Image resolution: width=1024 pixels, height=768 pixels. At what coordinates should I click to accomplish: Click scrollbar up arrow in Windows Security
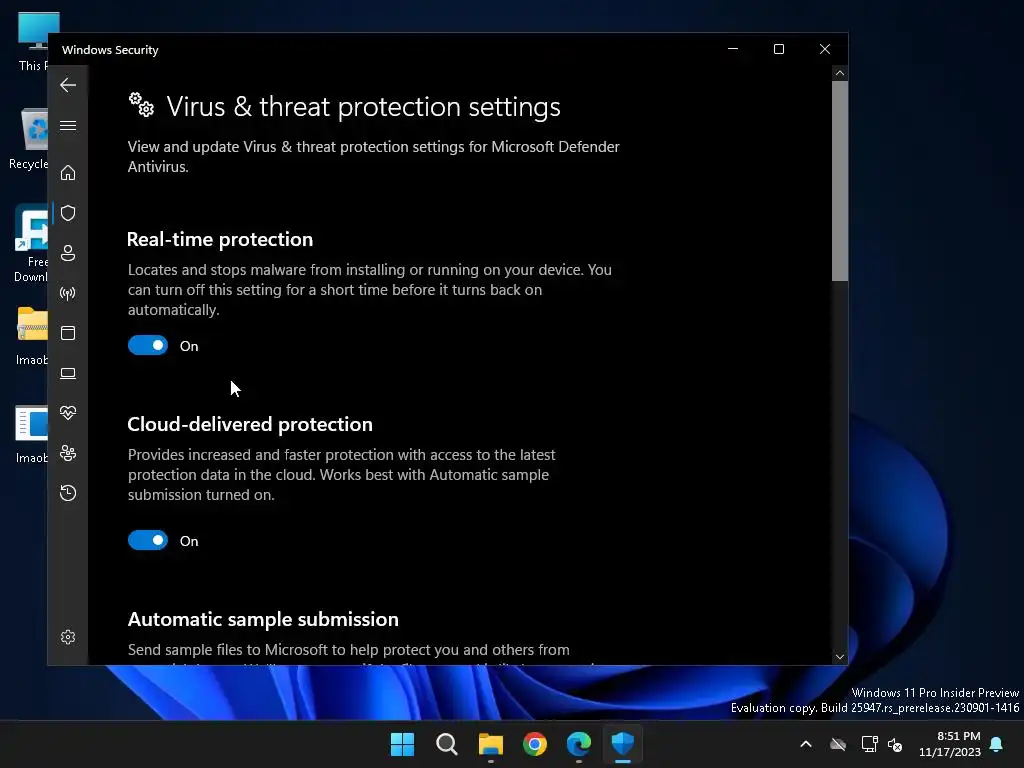[840, 73]
